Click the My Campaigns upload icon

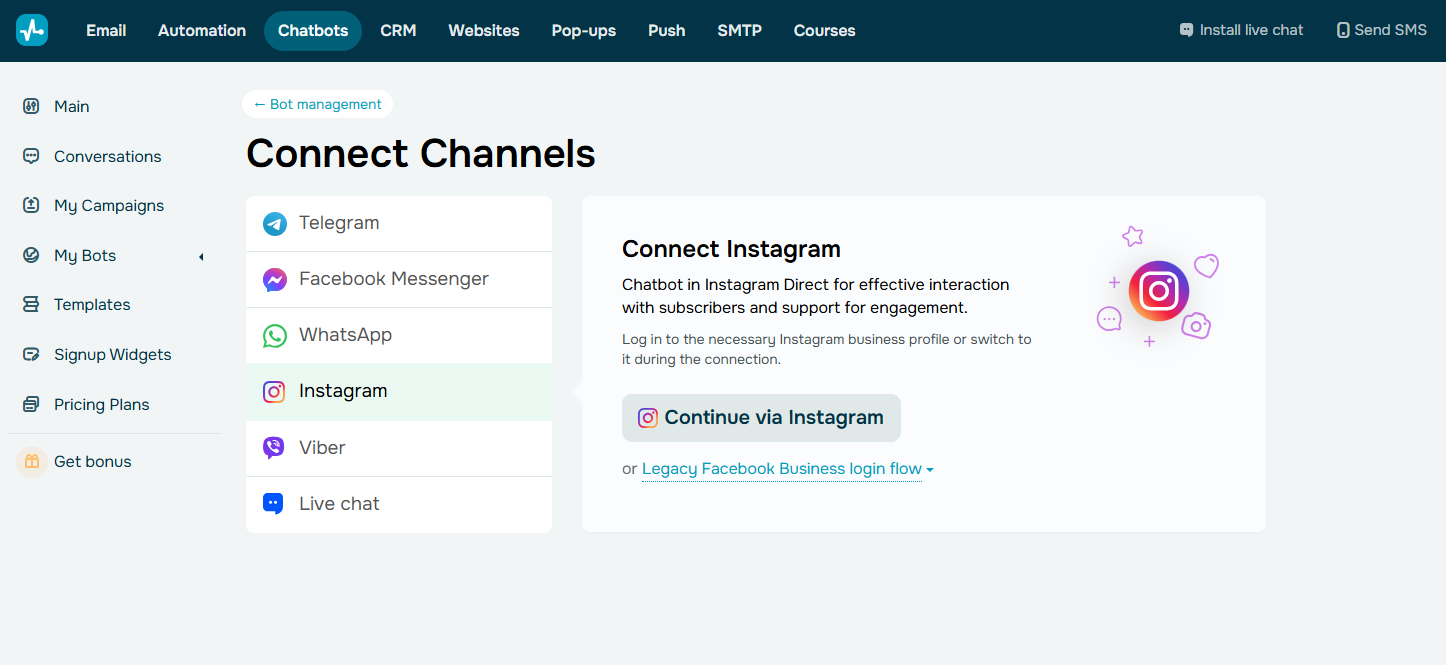[31, 205]
